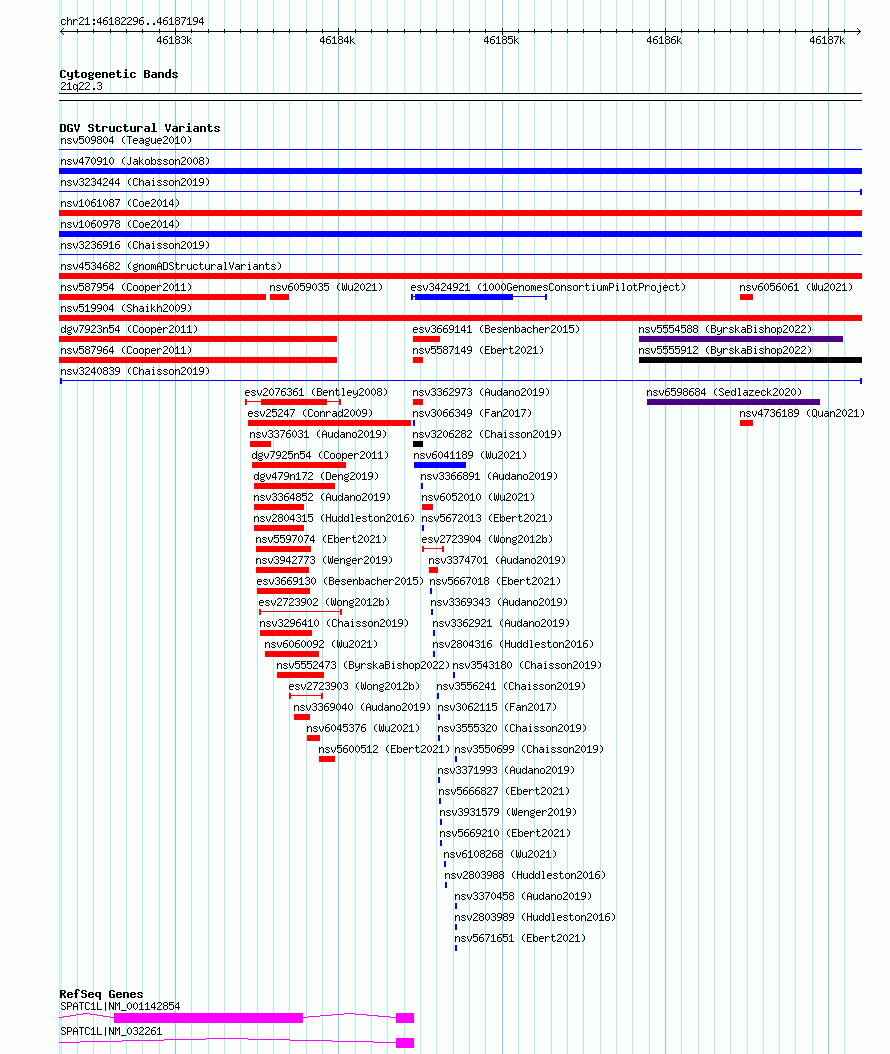Select nsv3364852 (Audano2019) label
Image resolution: width=890 pixels, height=1054 pixels.
pos(322,497)
